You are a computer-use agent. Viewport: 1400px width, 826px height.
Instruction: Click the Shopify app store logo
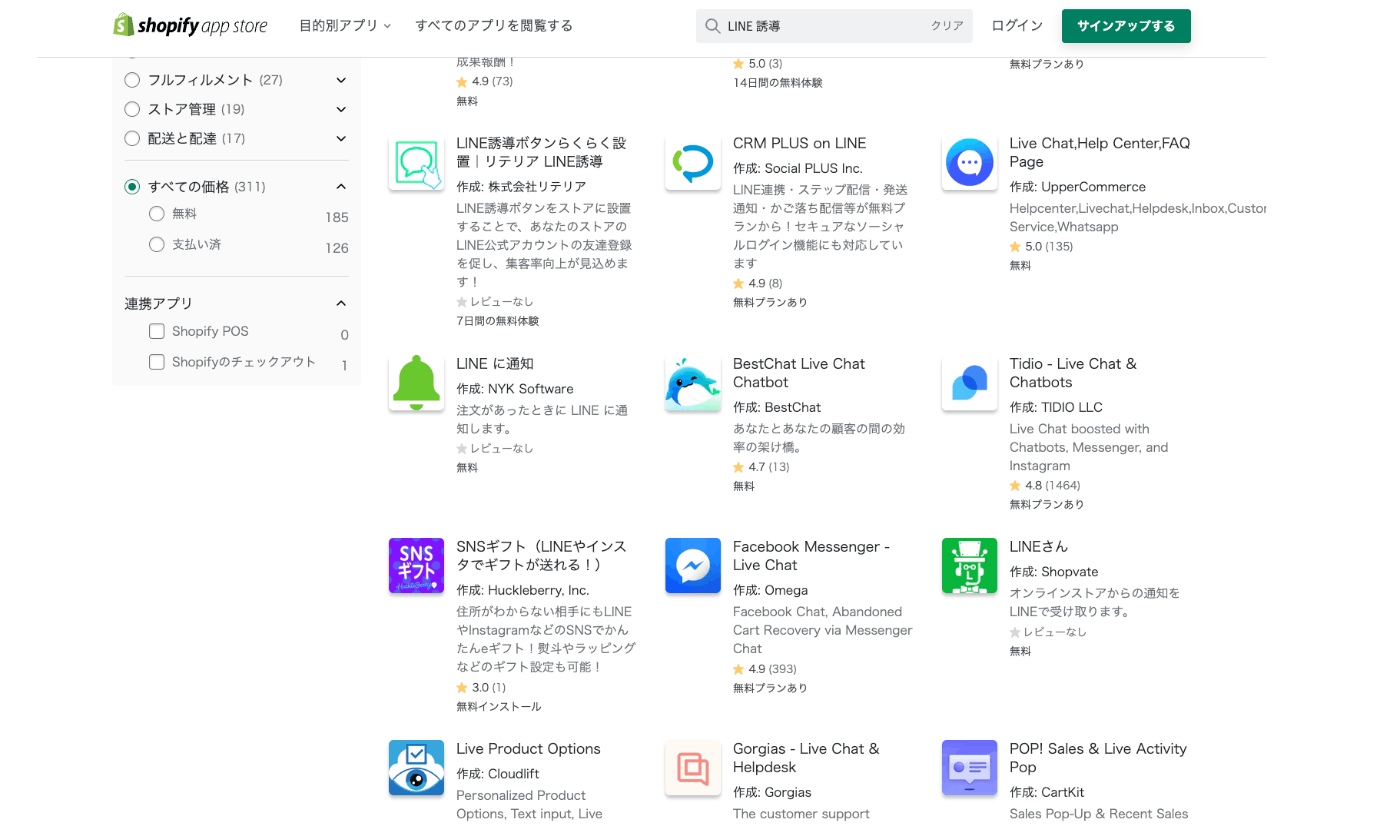[x=190, y=25]
